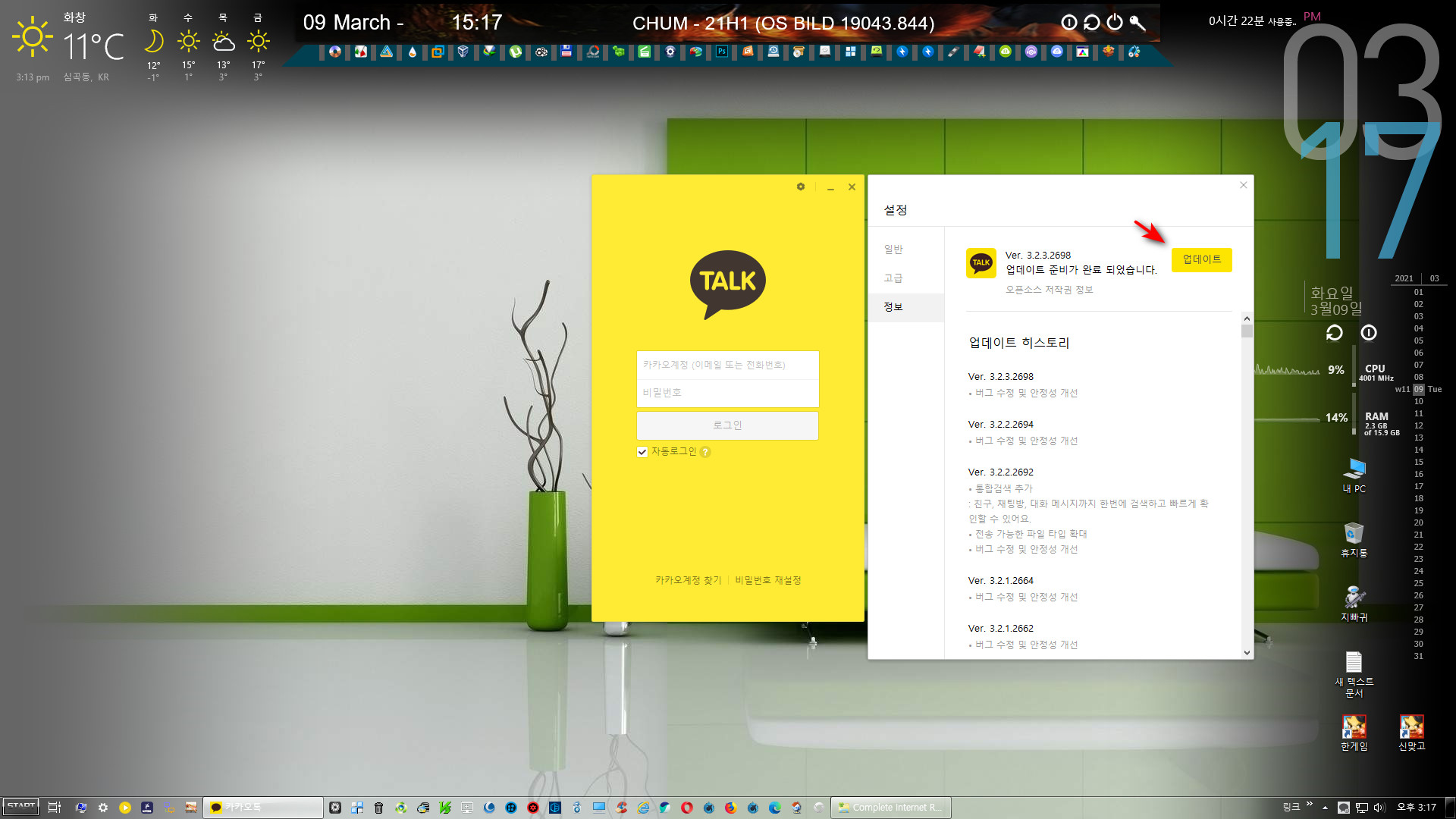Screen dimensions: 1456x819
Task: Open the USB drive icon in top dock
Action: click(x=953, y=52)
